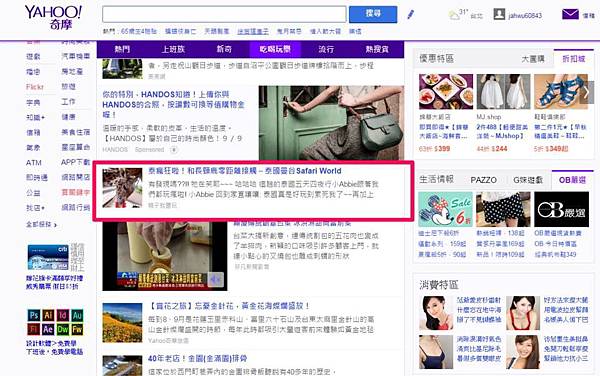
Task: Select the 折扣城 tab in 優惠特區
Action: [574, 59]
